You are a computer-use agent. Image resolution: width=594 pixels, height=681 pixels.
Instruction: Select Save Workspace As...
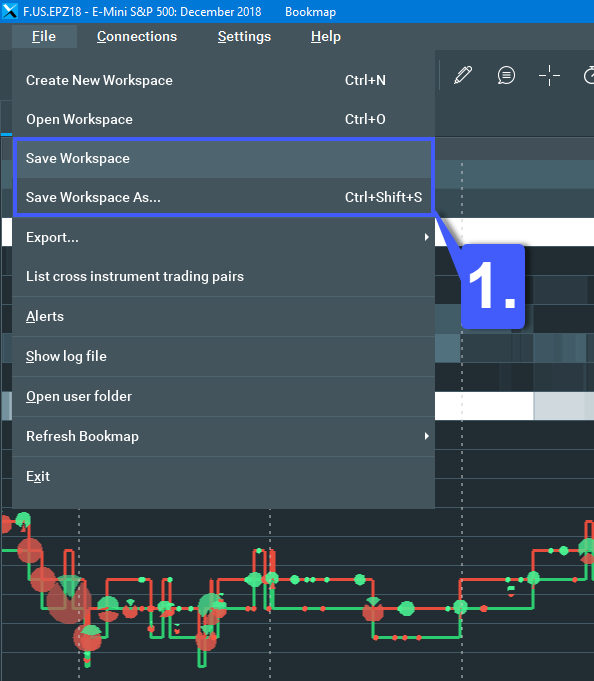tap(224, 197)
